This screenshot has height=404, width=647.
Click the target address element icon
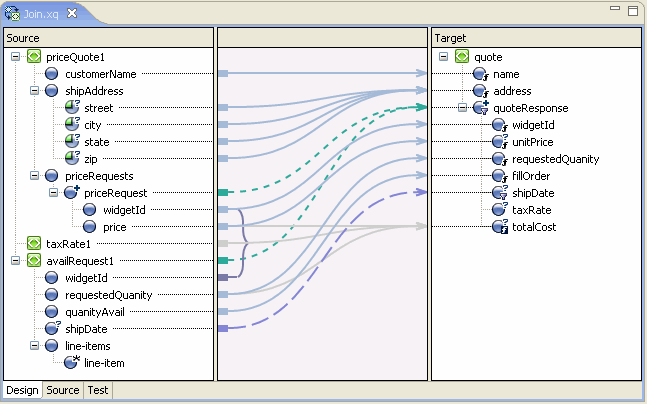coord(481,91)
